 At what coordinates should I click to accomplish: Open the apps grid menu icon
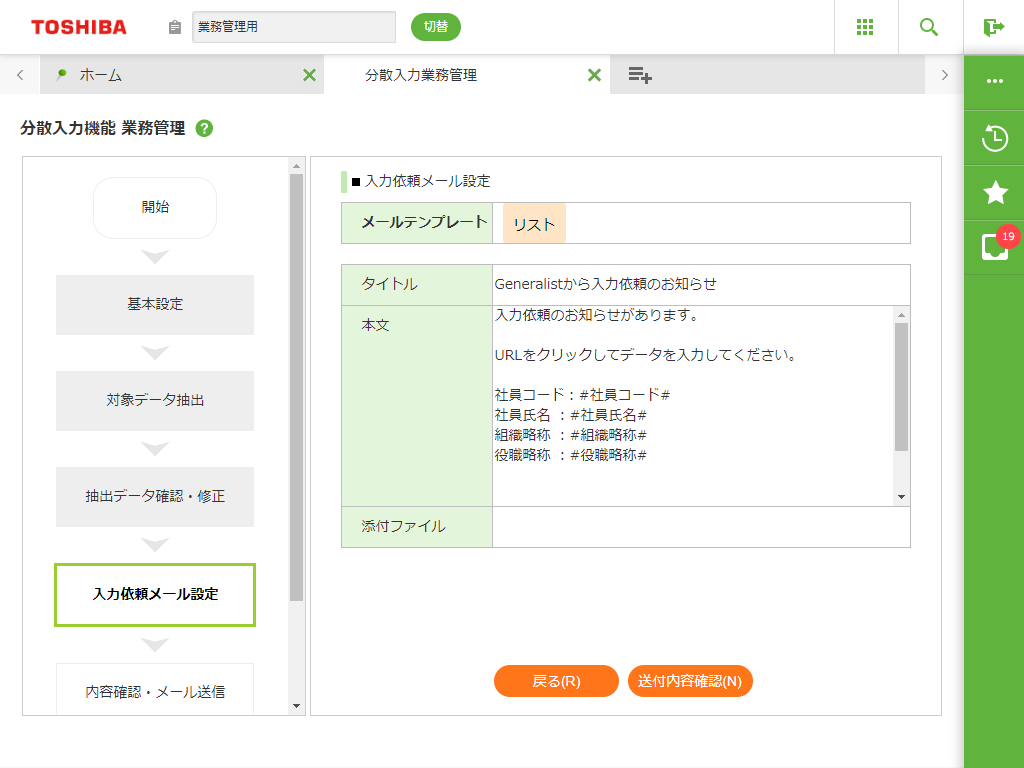866,27
